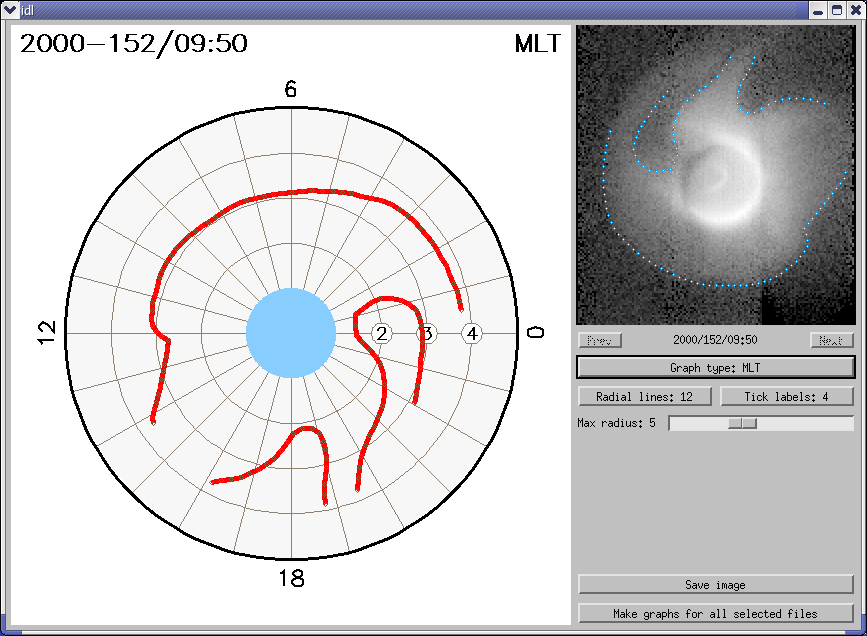The height and width of the screenshot is (636, 867).
Task: Select the aurora thumbnail image
Action: [x=715, y=174]
